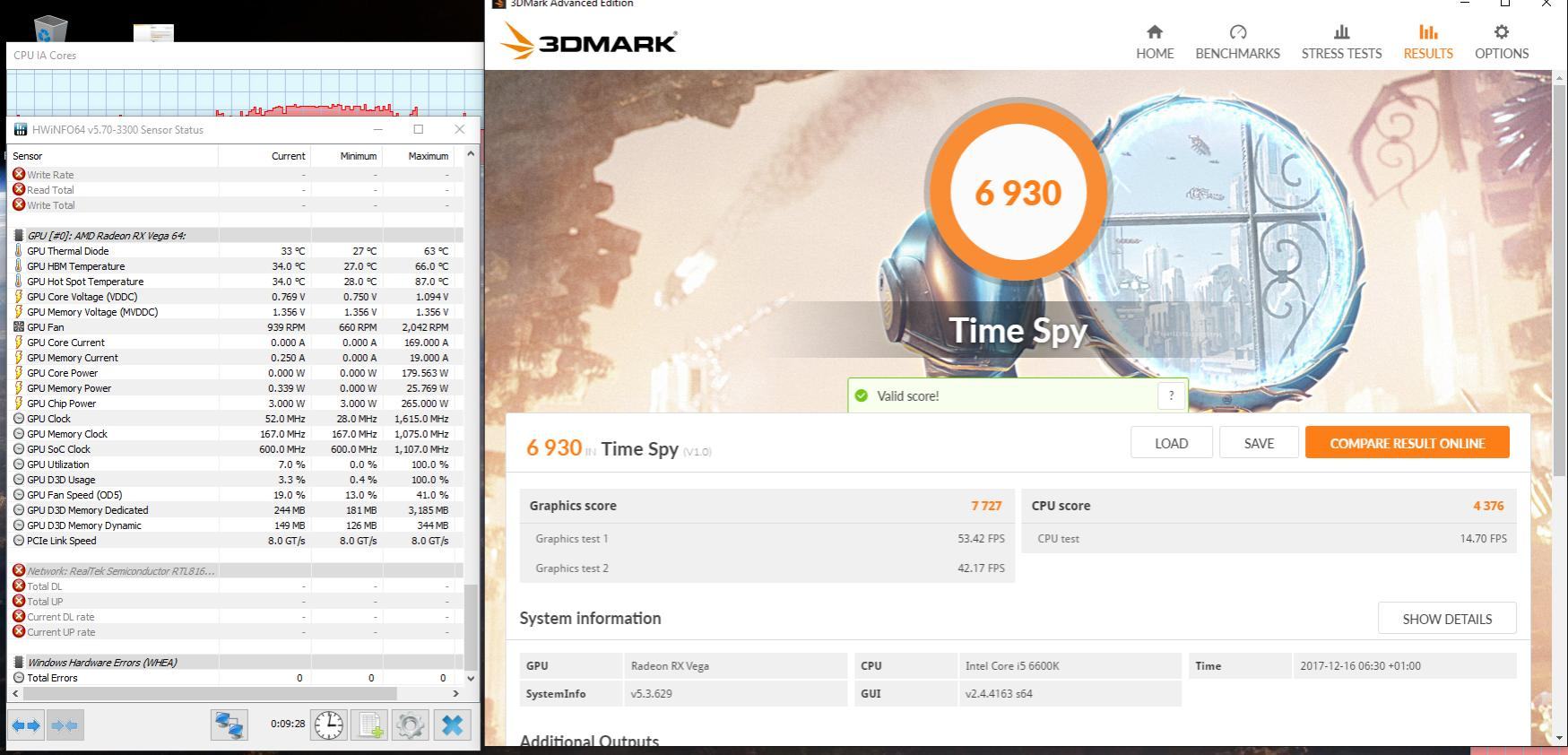The image size is (1568, 755).
Task: Select the GPU Chip Power row
Action: [x=236, y=404]
